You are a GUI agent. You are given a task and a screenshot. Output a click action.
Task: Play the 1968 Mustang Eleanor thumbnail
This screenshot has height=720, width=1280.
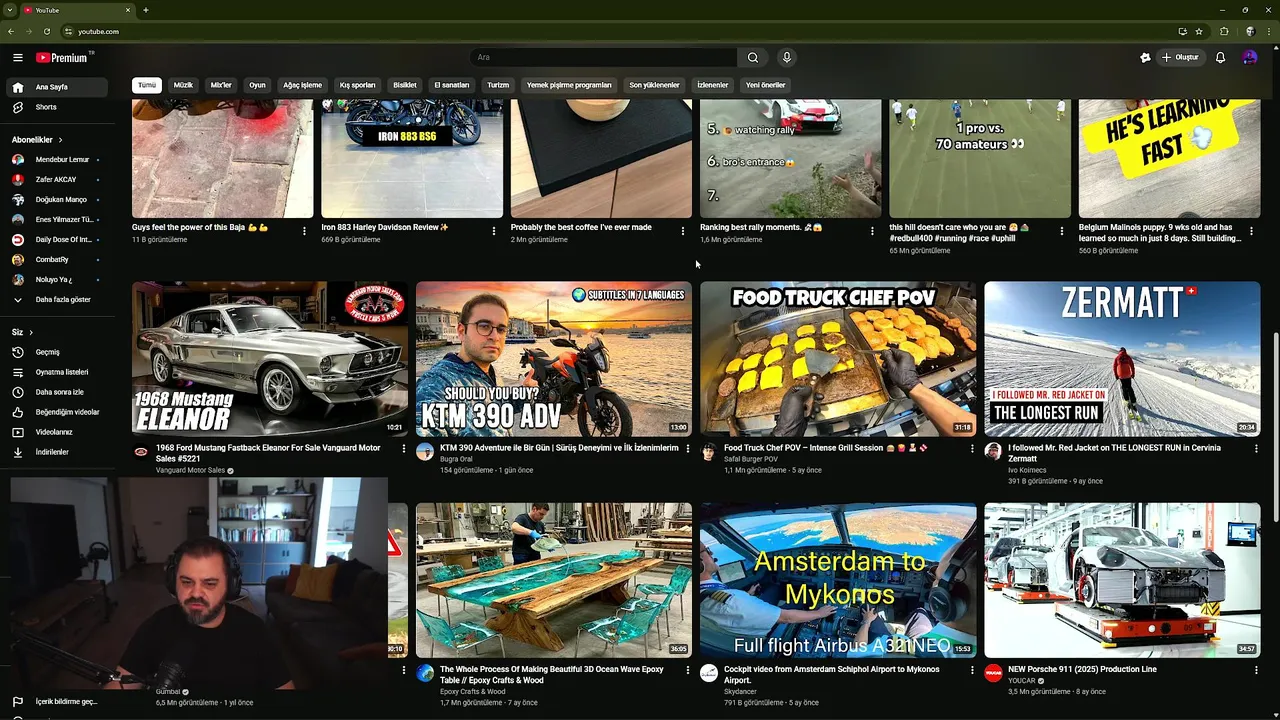point(270,359)
